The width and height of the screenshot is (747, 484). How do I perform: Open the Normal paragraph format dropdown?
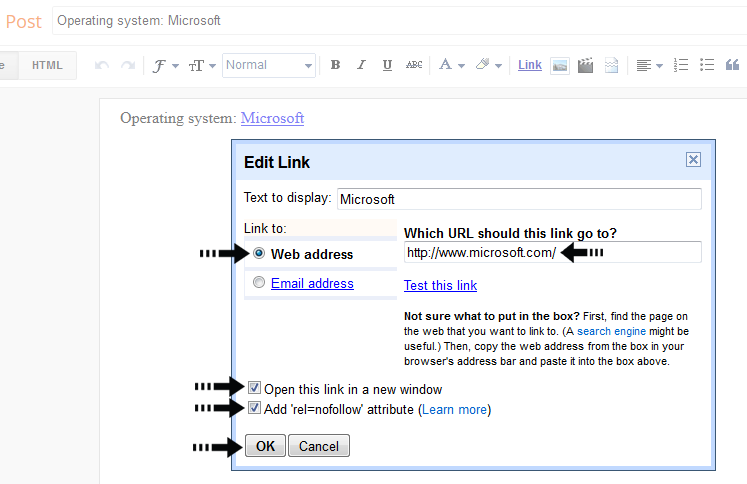(269, 65)
